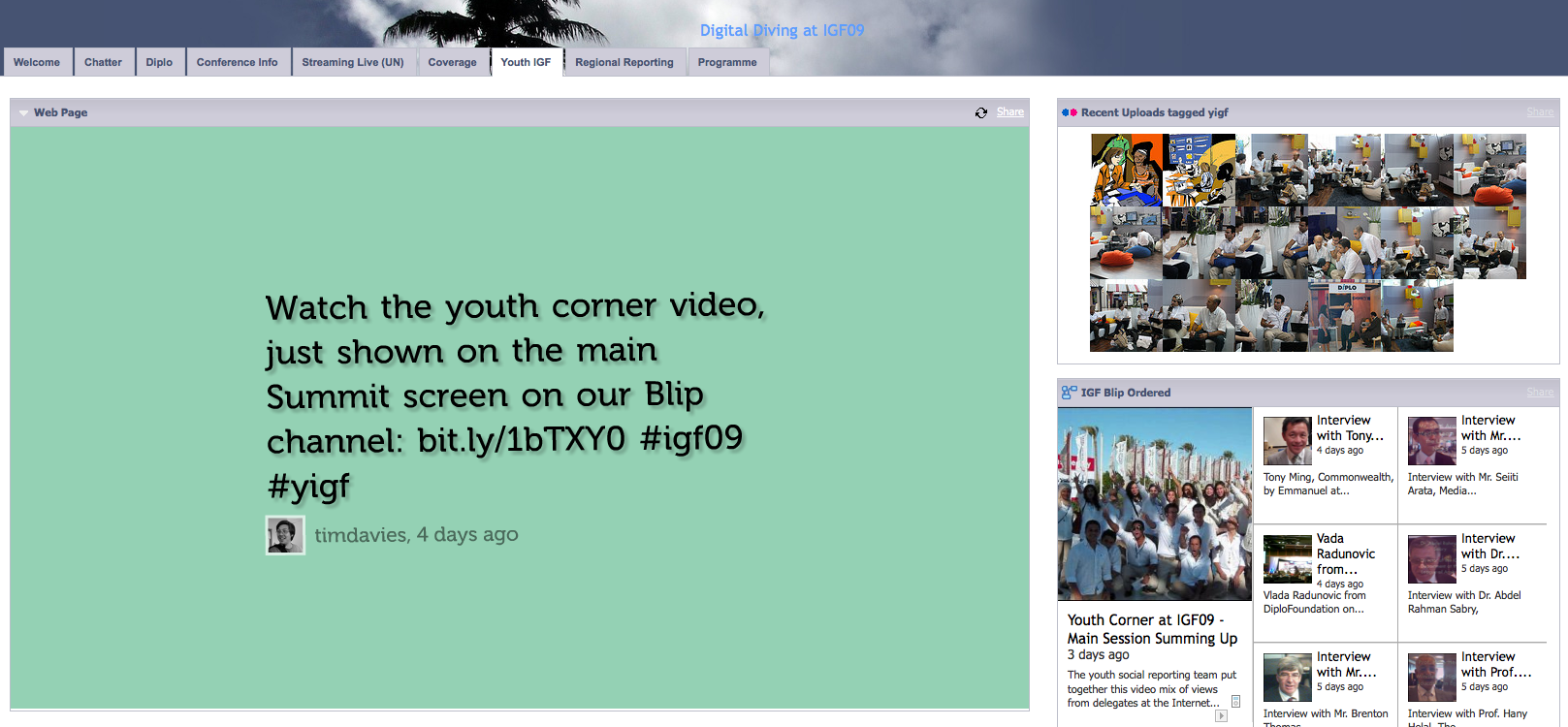The width and height of the screenshot is (1568, 727).
Task: Open Mr. Brenton Thomas interview thumbnail
Action: click(x=1287, y=678)
